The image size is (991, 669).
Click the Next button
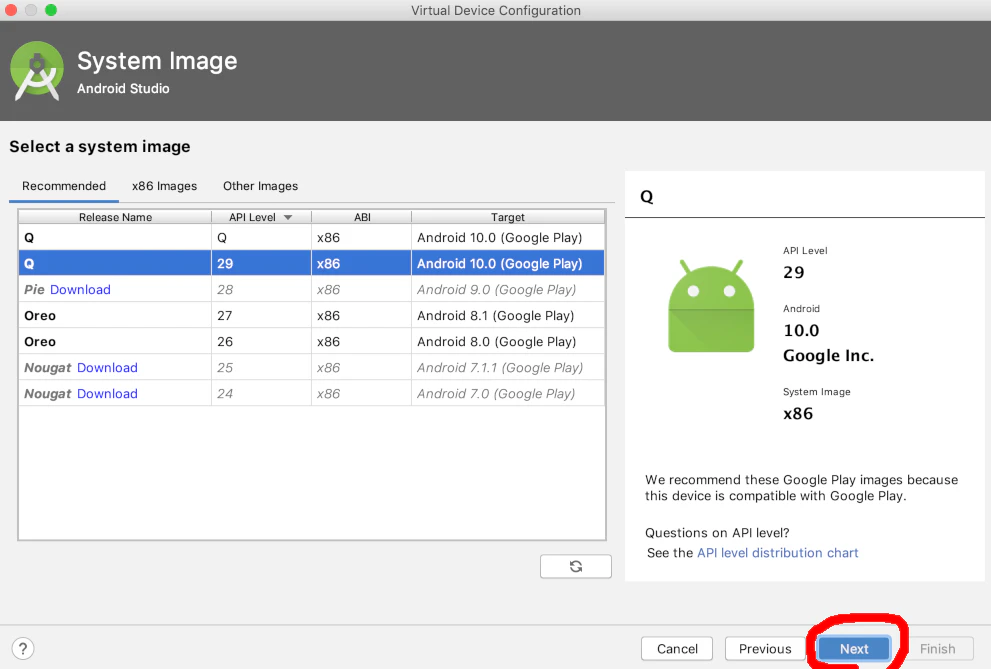coord(854,649)
